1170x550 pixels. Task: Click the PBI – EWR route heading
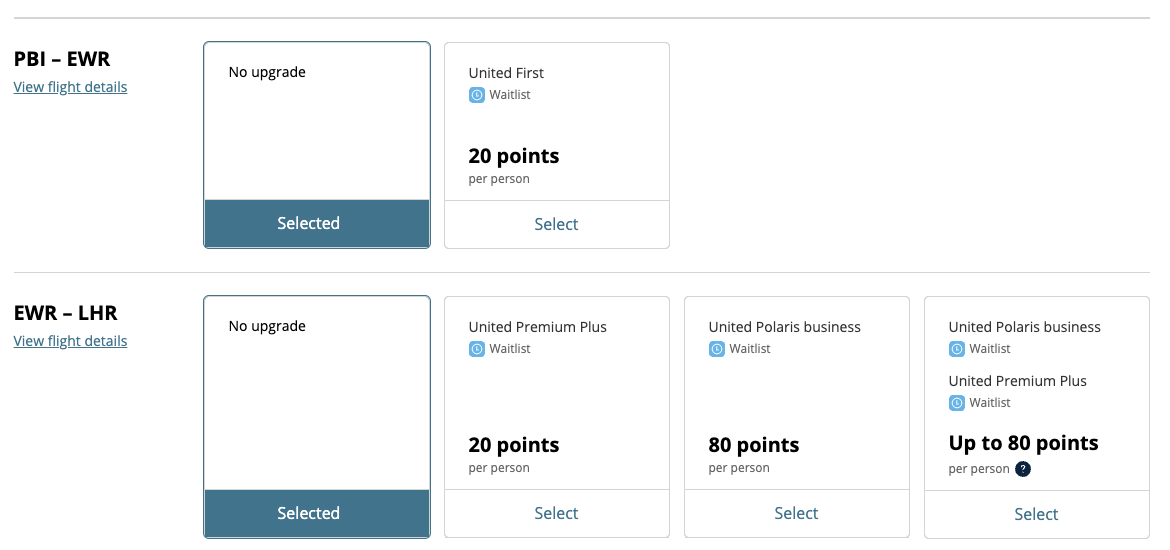point(61,59)
